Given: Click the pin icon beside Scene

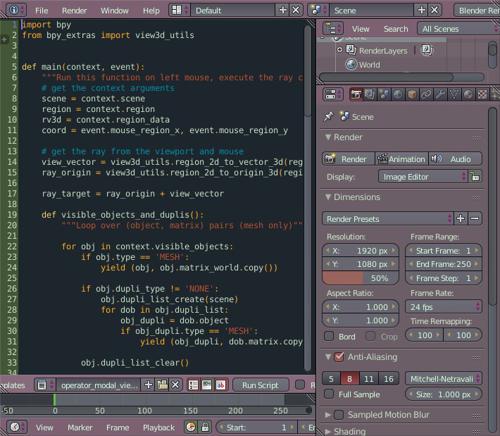Looking at the screenshot, I should (x=329, y=117).
